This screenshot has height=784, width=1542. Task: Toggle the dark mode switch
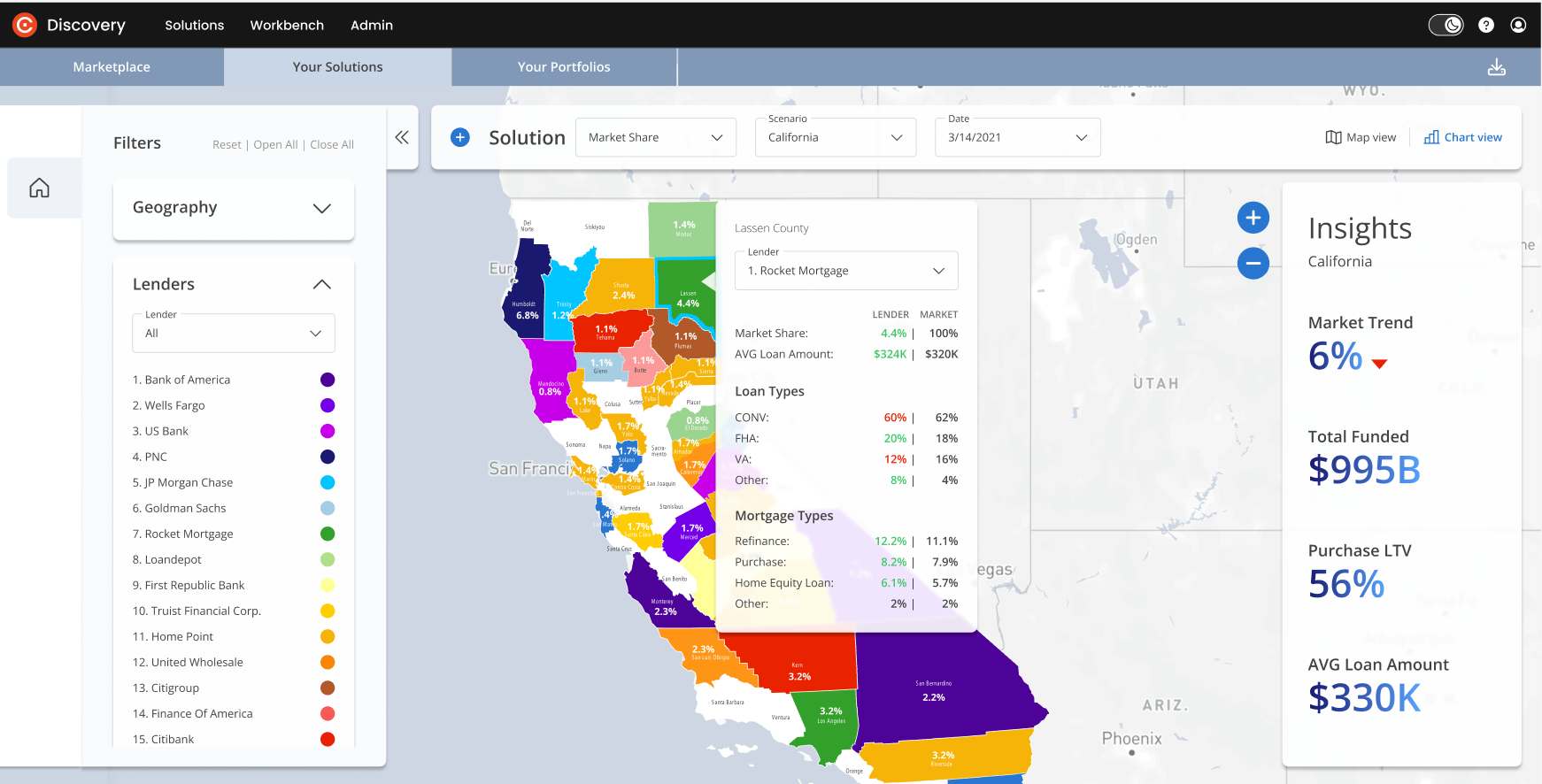click(x=1446, y=25)
